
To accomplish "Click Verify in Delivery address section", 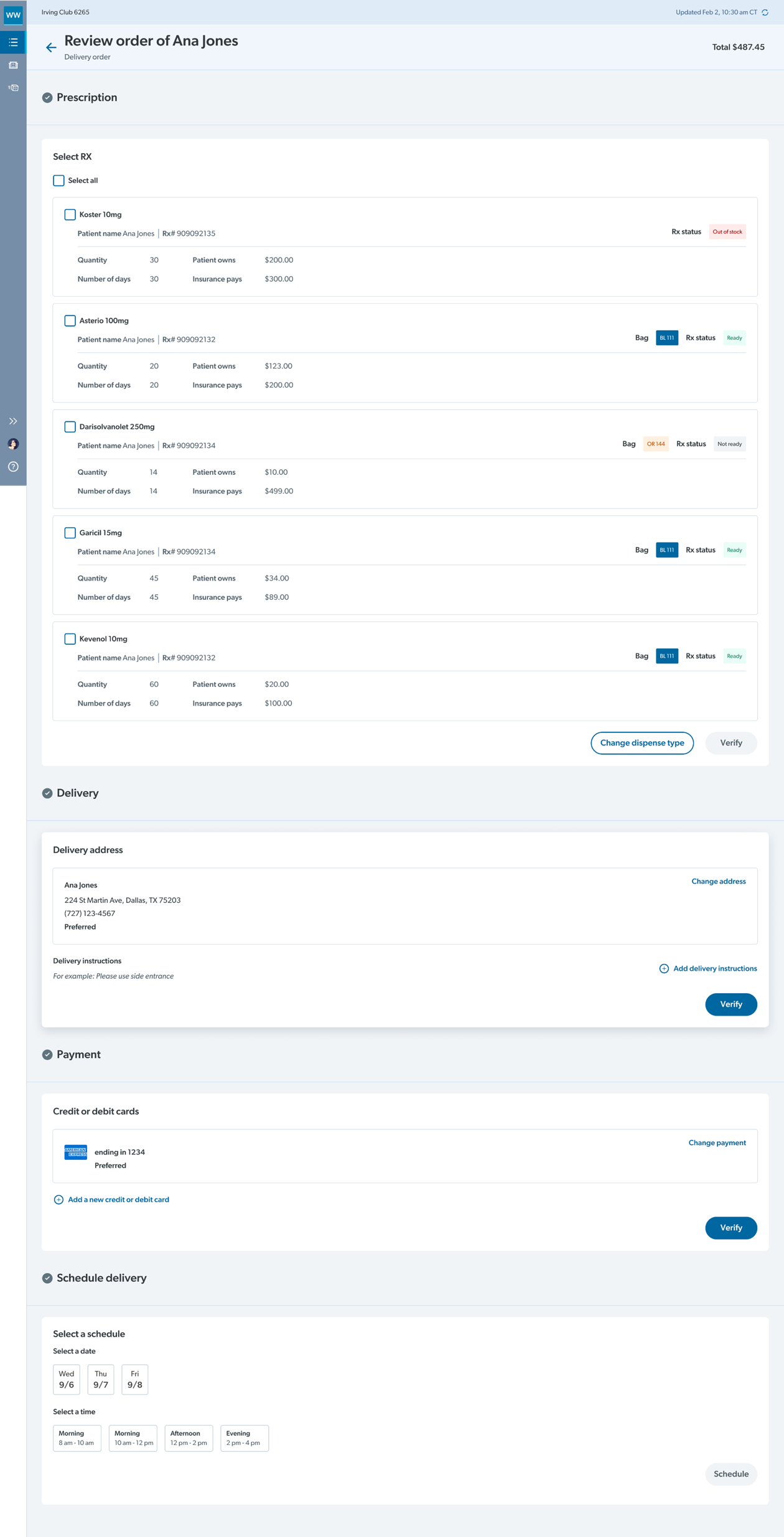I will (x=731, y=1004).
